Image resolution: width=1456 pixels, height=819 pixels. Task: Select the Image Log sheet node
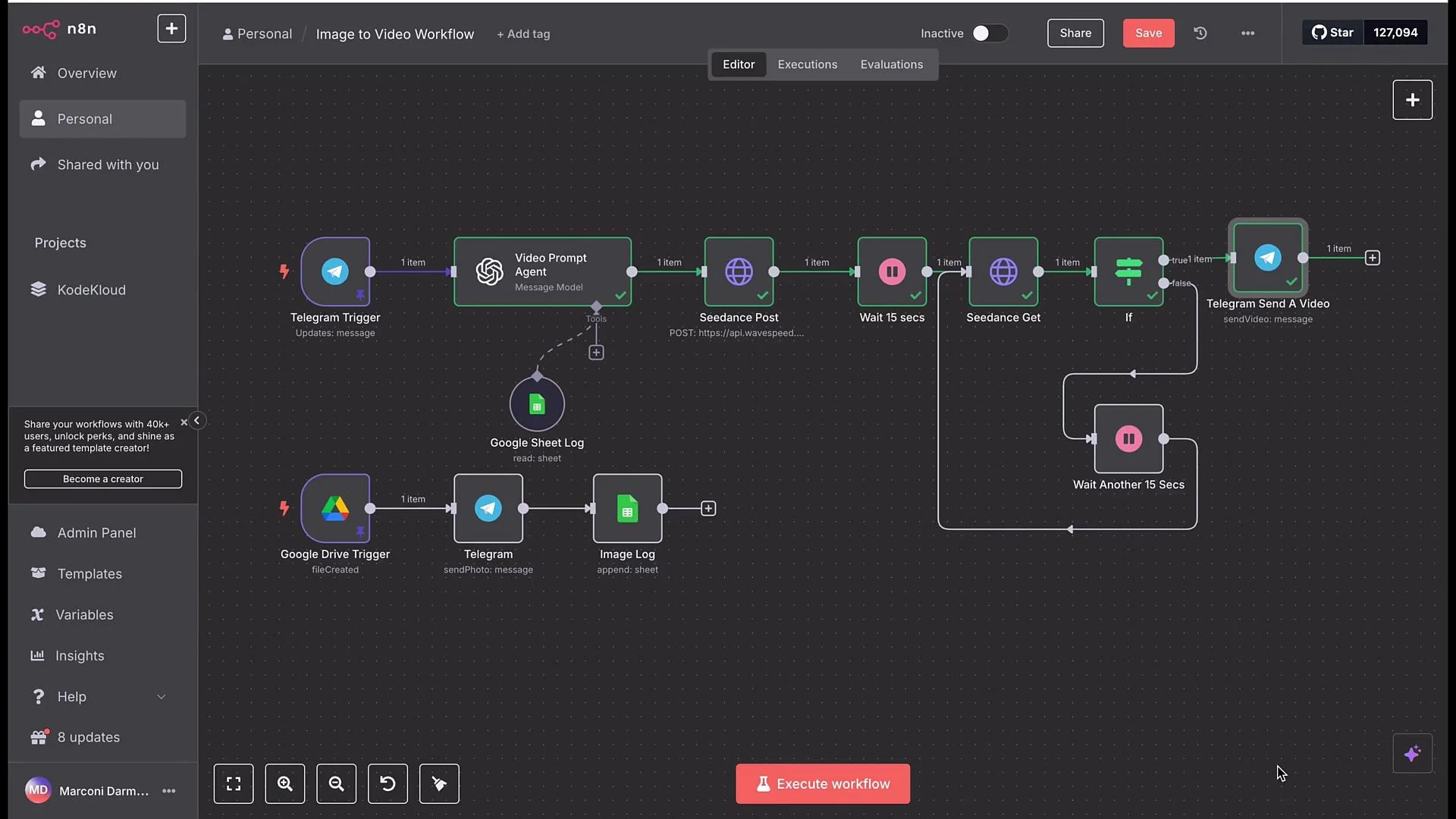(627, 508)
